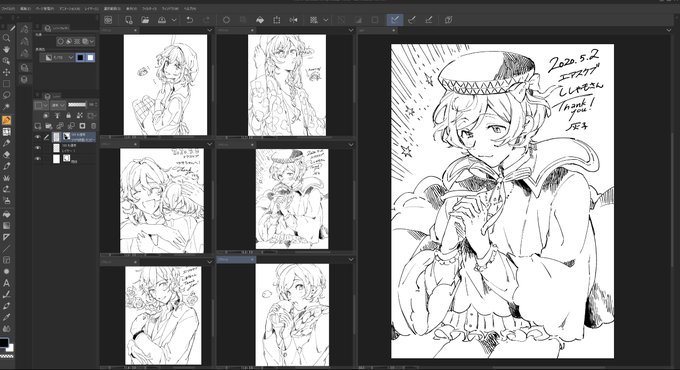680x370 pixels.
Task: Select the Rectangle selection tool
Action: [7, 83]
